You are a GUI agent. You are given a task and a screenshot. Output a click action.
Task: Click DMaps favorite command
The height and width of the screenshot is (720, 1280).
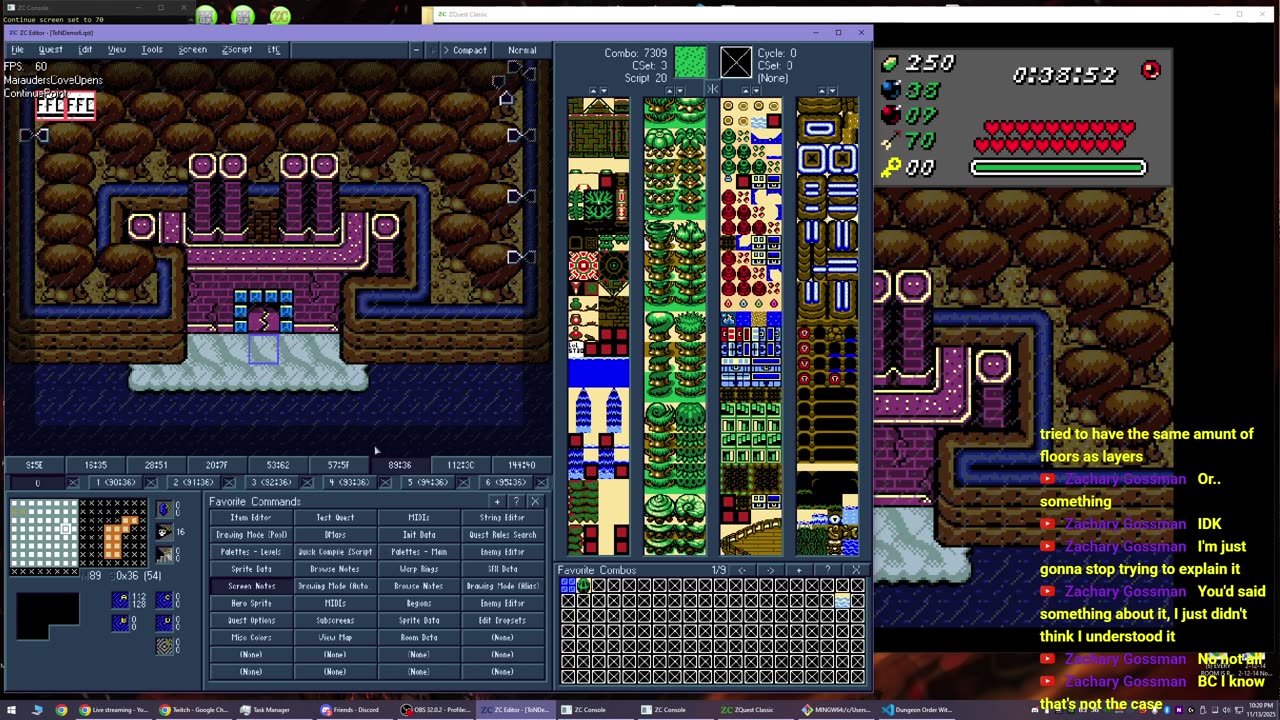[335, 535]
